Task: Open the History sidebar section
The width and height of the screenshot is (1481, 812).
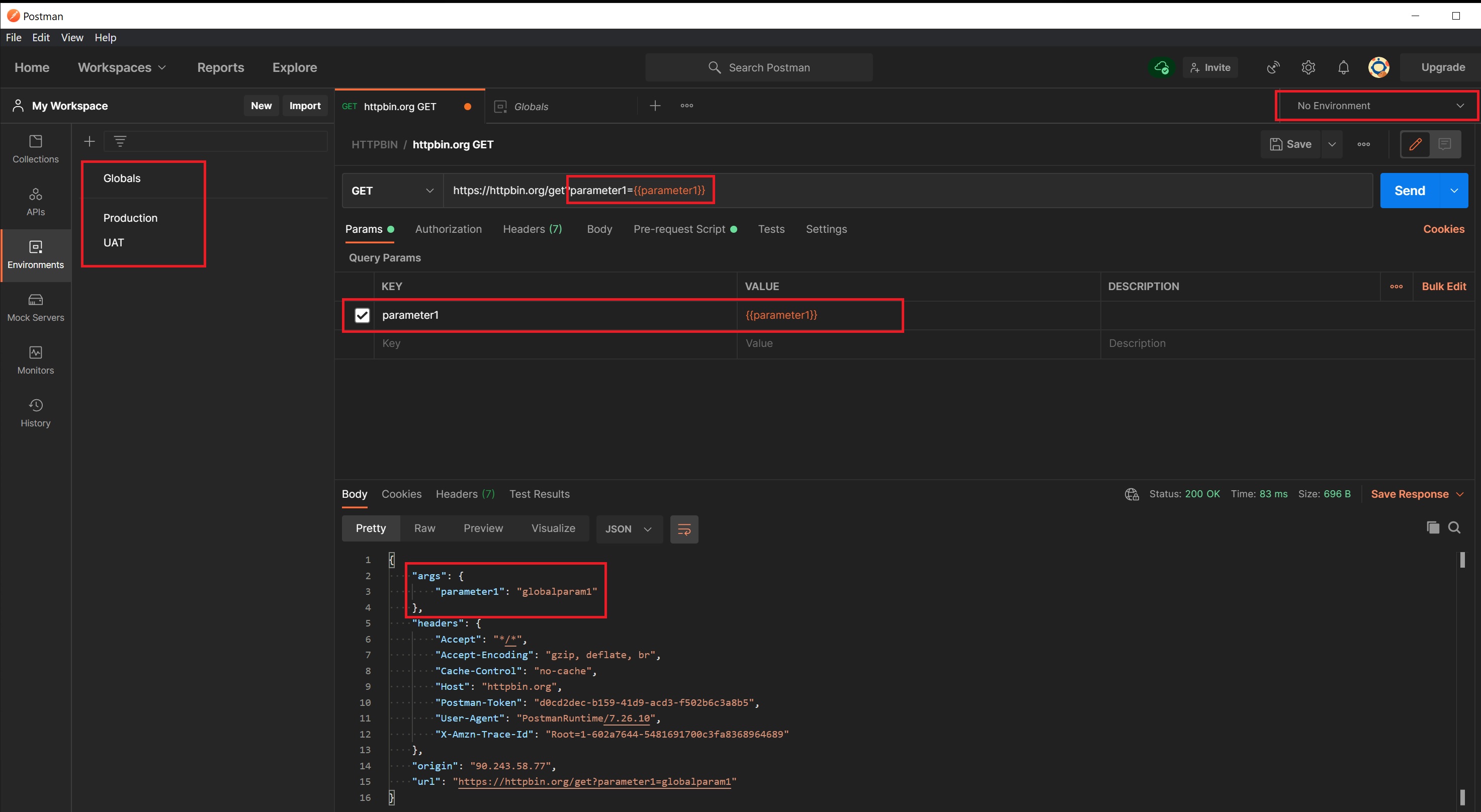Action: coord(35,413)
